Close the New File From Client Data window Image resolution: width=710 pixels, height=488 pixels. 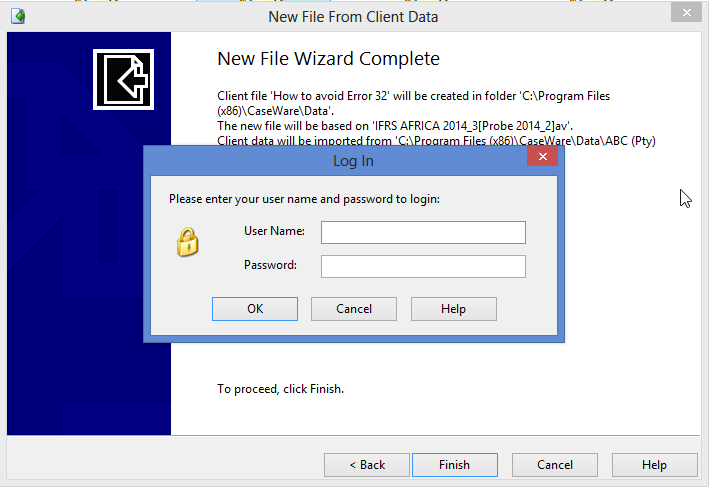pyautogui.click(x=685, y=14)
